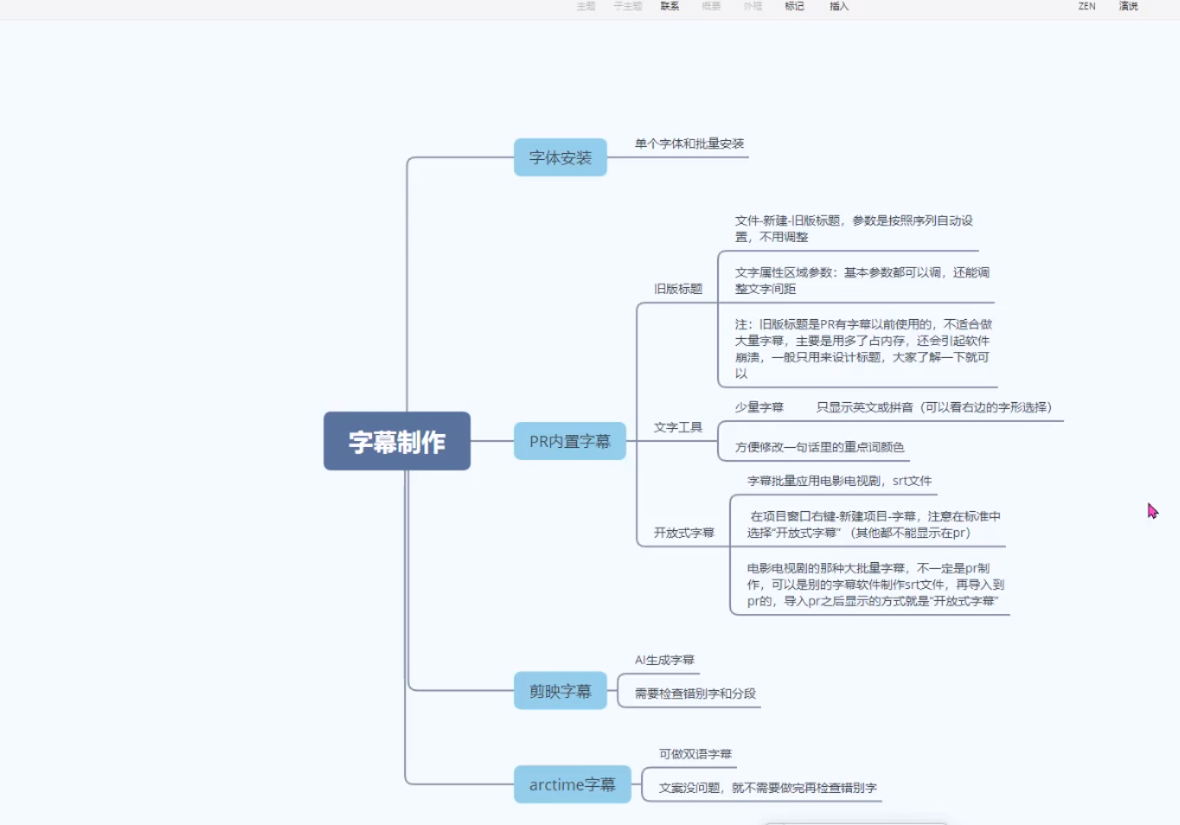Image resolution: width=1180 pixels, height=825 pixels.
Task: Open the 标记 toolbar option
Action: pyautogui.click(x=794, y=6)
